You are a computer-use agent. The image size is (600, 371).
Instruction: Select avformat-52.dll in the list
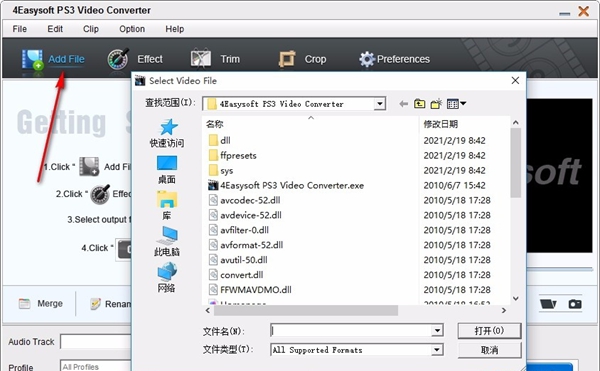[246, 245]
